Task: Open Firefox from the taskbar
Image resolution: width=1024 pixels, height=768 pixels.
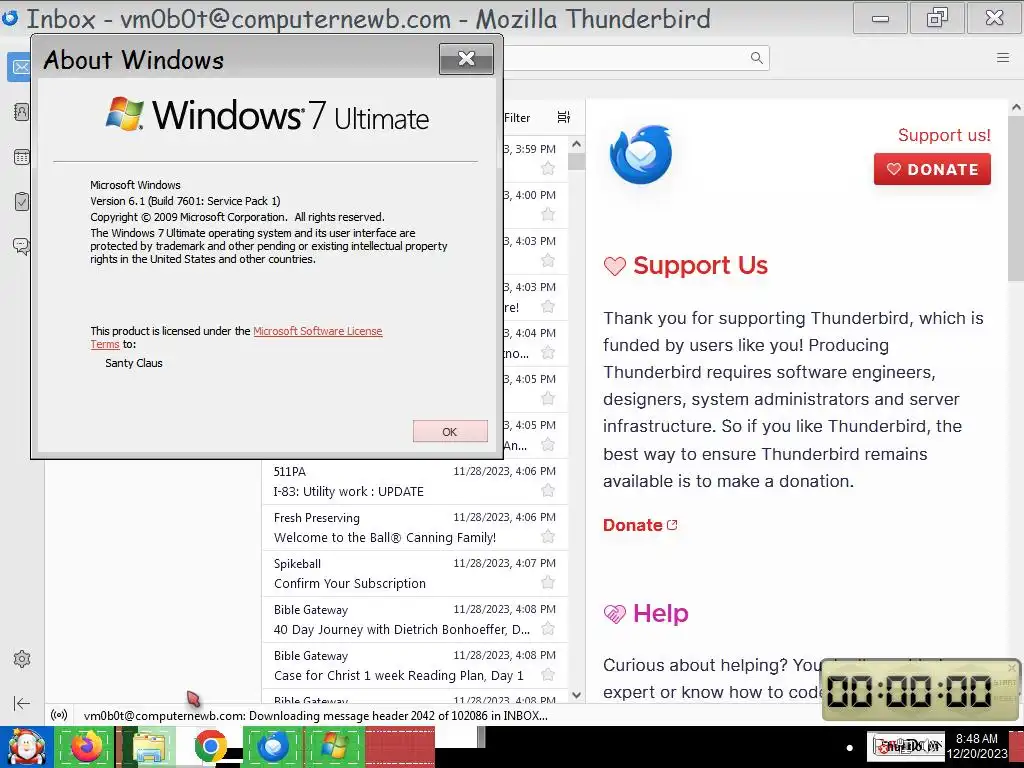Action: 86,746
